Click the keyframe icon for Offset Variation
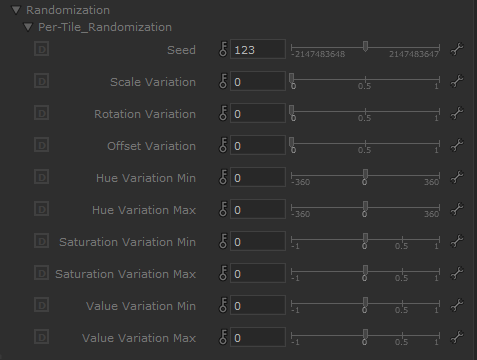The height and width of the screenshot is (360, 477). point(223,145)
